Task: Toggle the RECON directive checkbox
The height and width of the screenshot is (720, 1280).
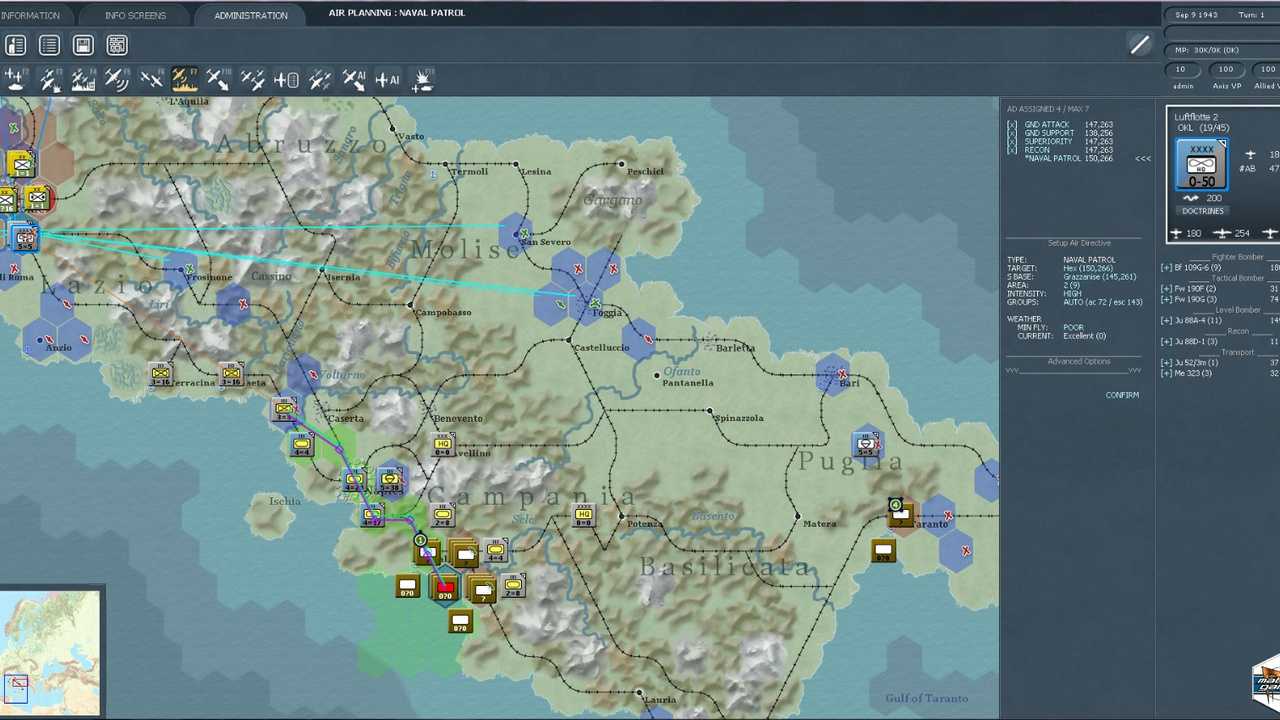Action: coord(1012,150)
